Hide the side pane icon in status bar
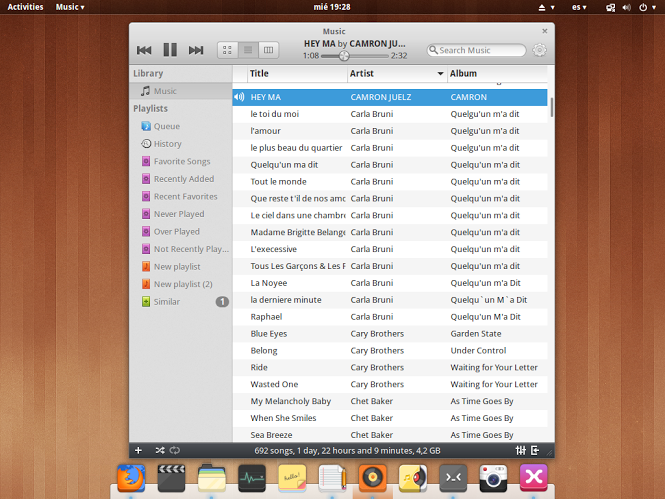 535,450
